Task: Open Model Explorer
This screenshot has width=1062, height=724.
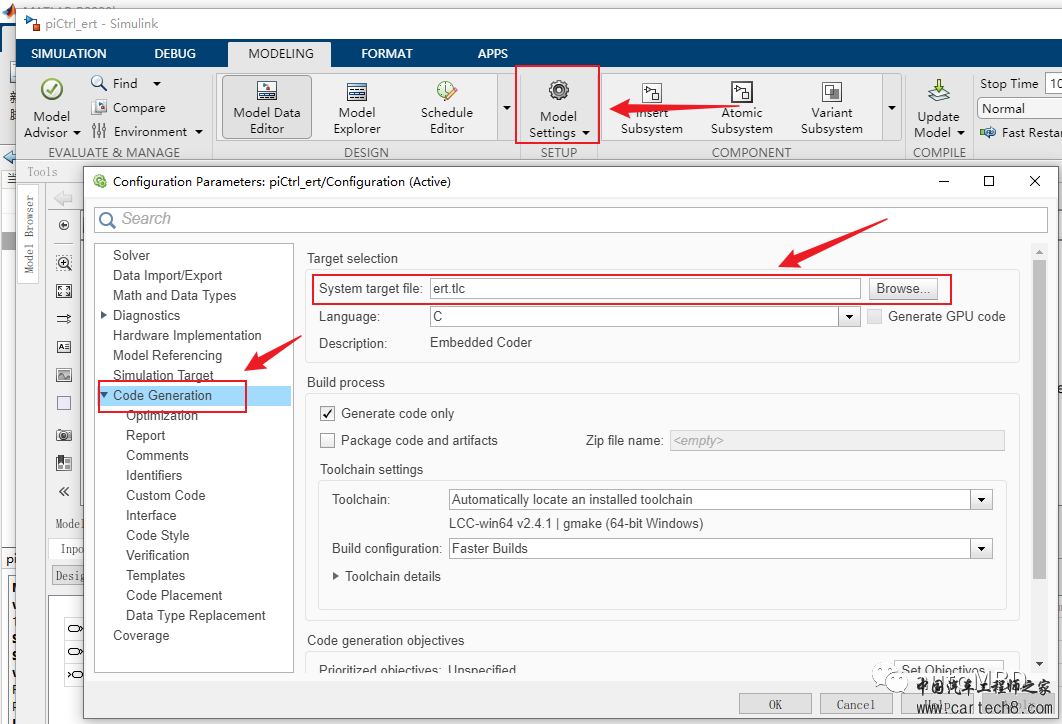Action: 357,108
